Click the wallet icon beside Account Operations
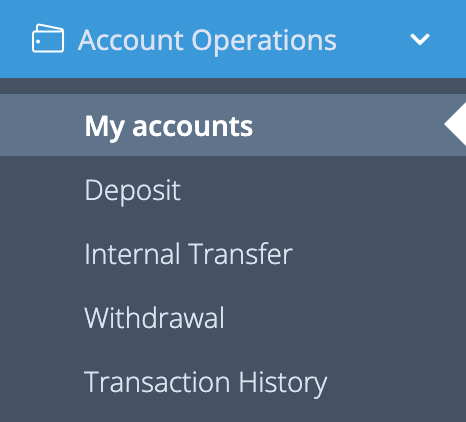Image resolution: width=466 pixels, height=422 pixels. tap(48, 38)
